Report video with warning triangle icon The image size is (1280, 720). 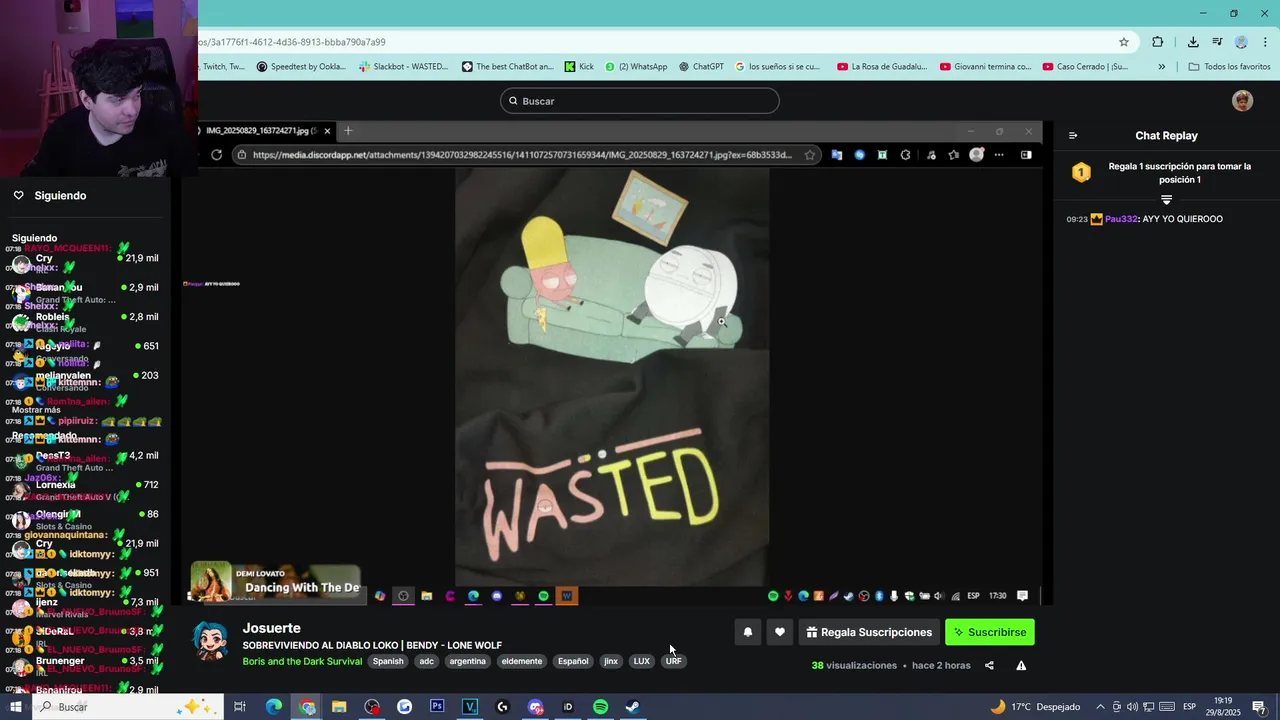1021,666
